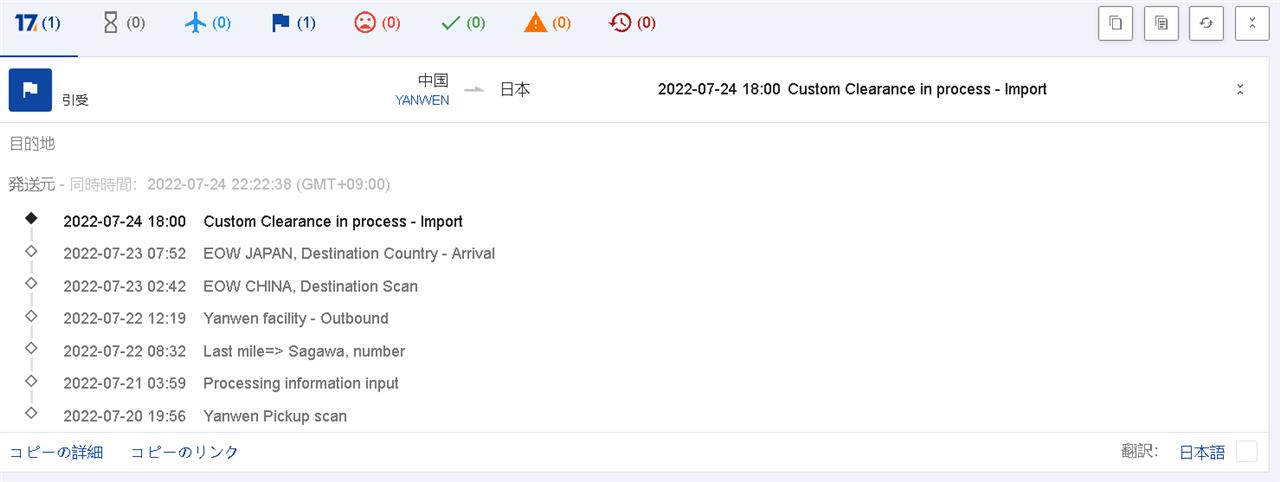Click the 日本 destination country text
Screen dimensions: 1280x482
[515, 89]
